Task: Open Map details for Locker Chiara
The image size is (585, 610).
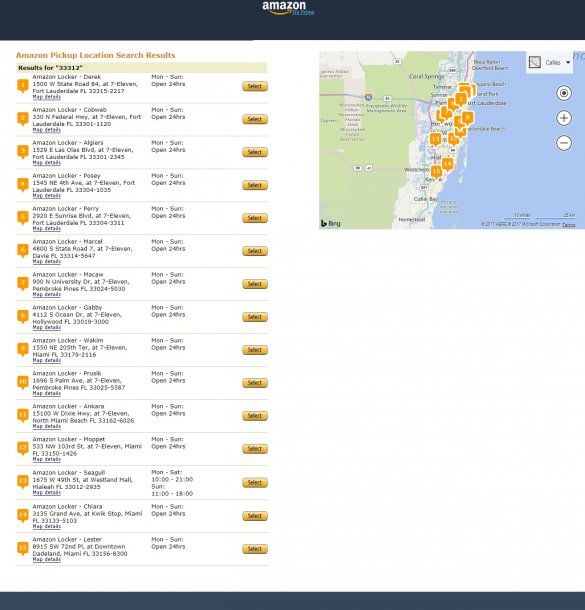Action: point(47,526)
